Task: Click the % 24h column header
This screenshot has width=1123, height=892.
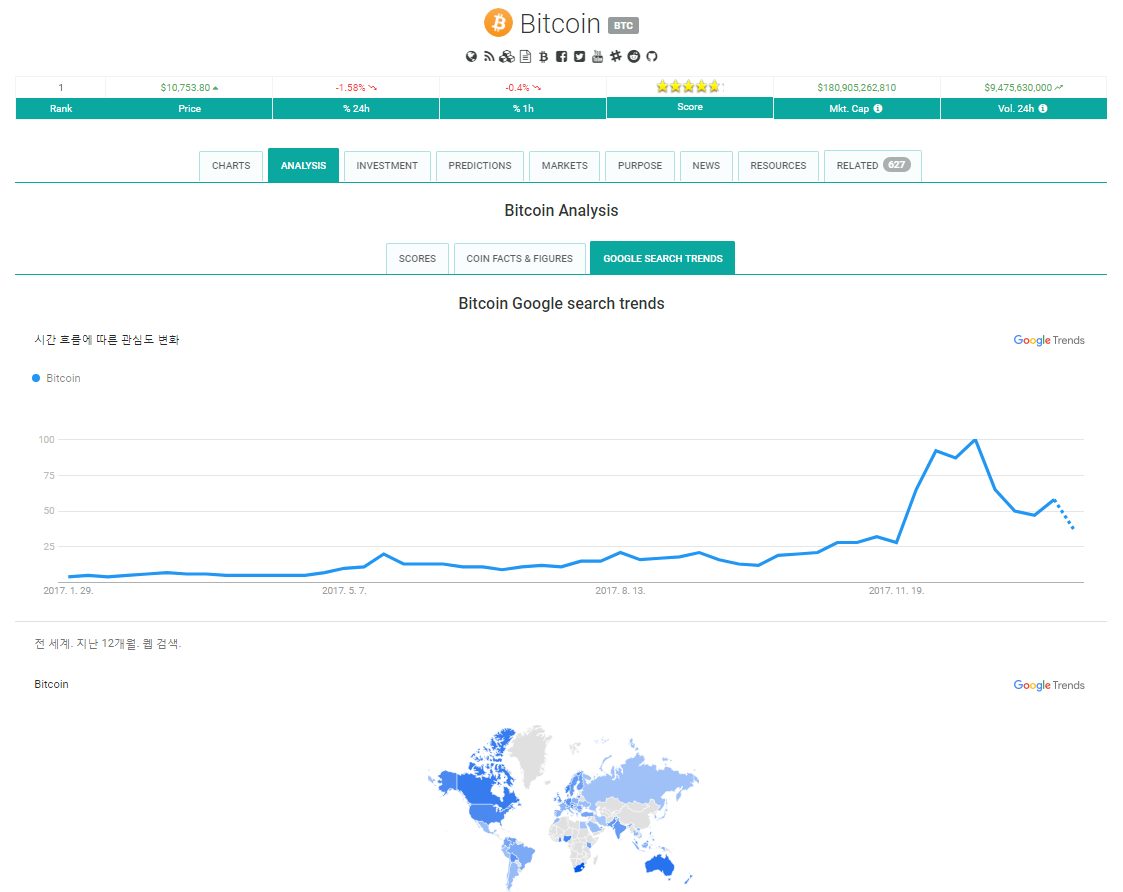Action: click(x=356, y=109)
